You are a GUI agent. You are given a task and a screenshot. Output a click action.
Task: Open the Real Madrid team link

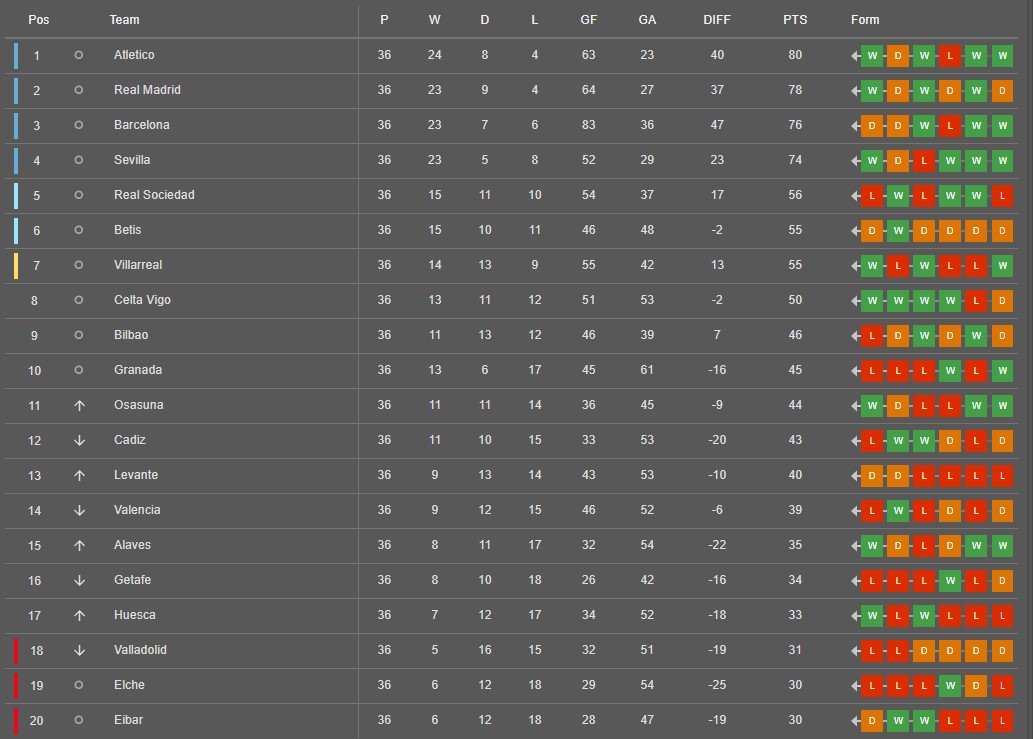147,90
